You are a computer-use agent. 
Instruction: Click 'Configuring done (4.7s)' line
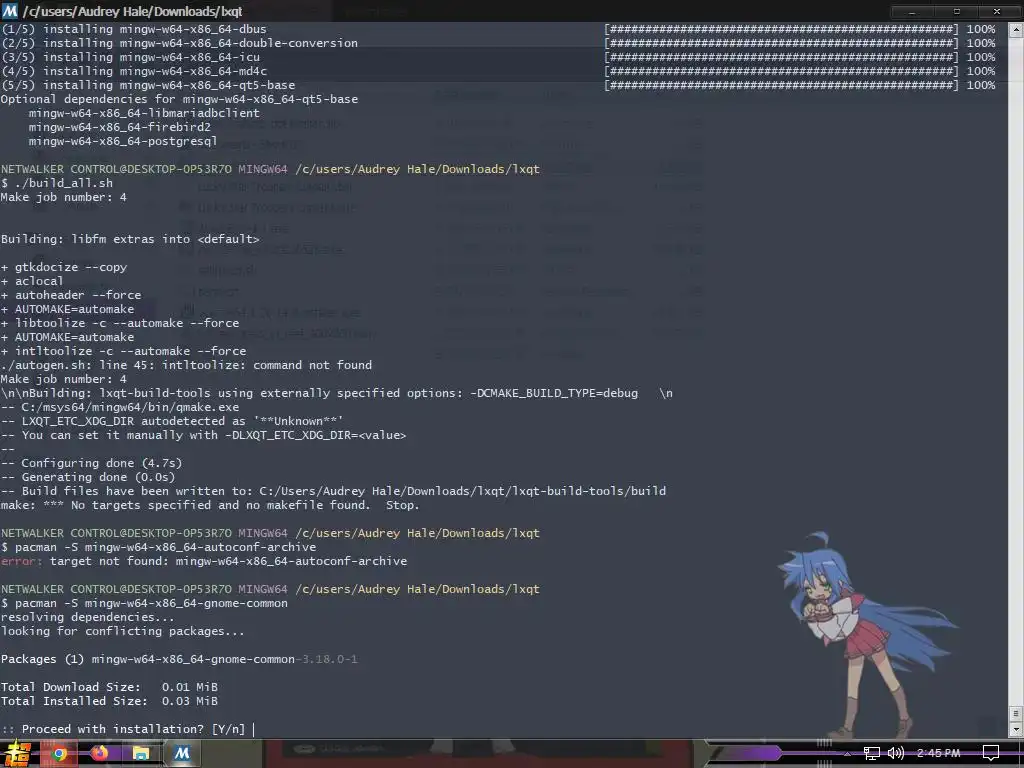[x=91, y=463]
